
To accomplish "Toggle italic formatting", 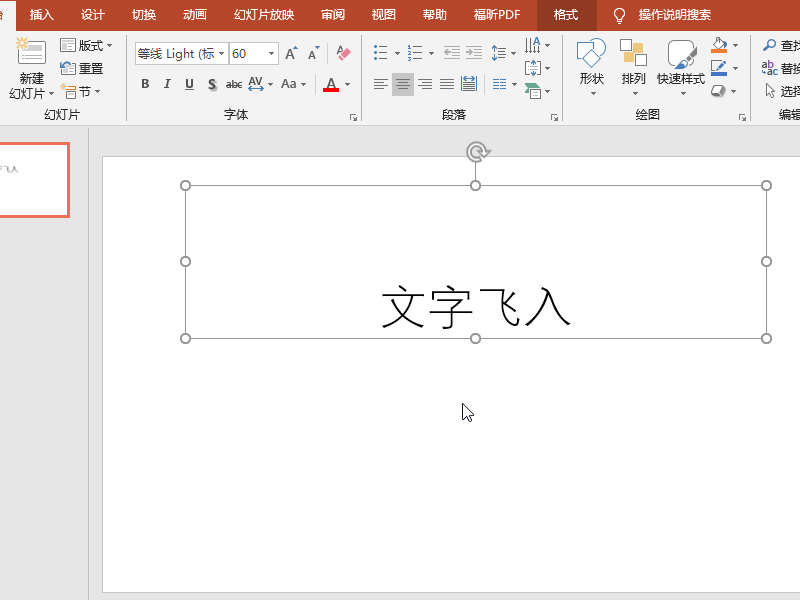I will [167, 84].
